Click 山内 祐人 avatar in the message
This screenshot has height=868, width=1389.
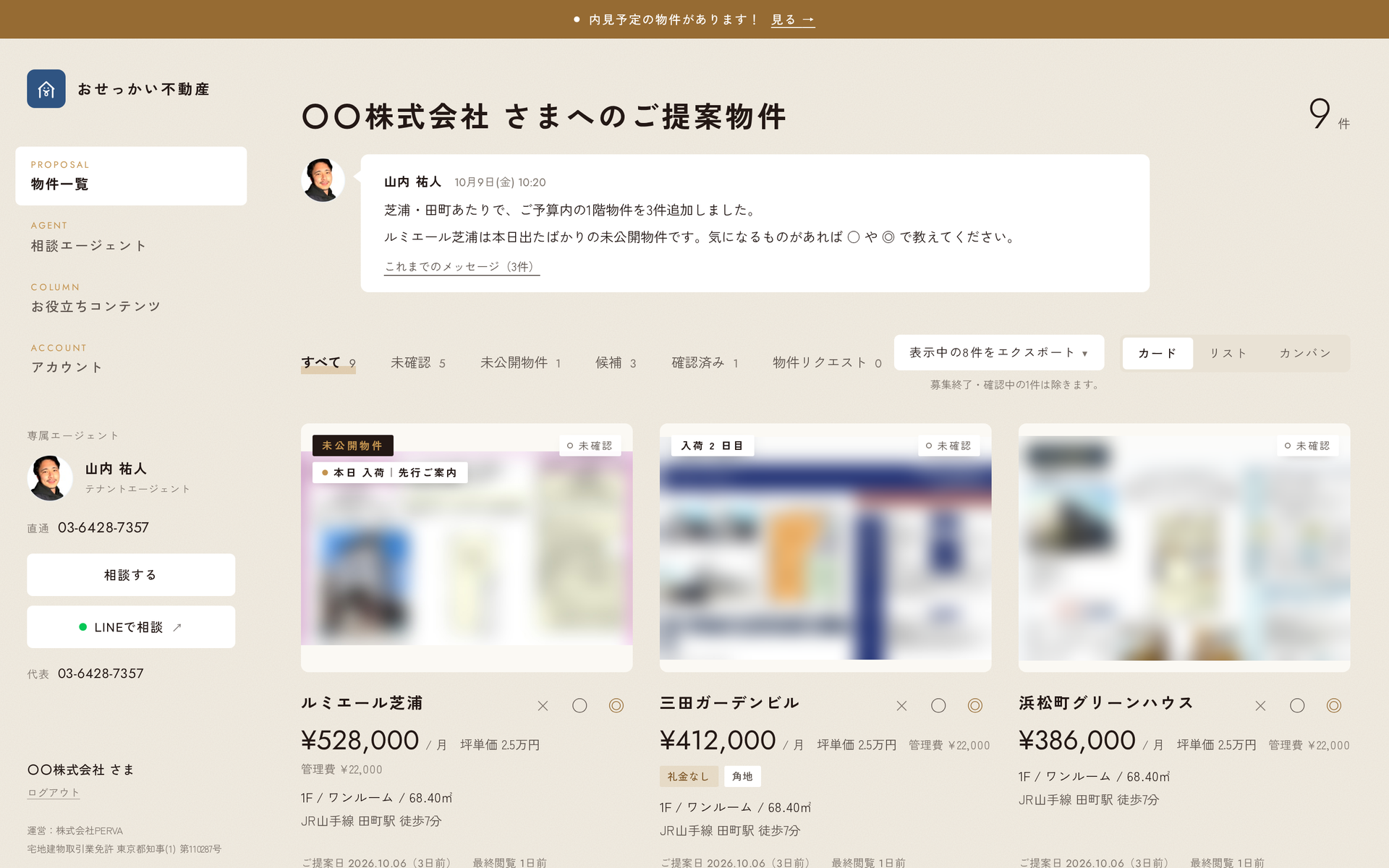click(x=323, y=180)
